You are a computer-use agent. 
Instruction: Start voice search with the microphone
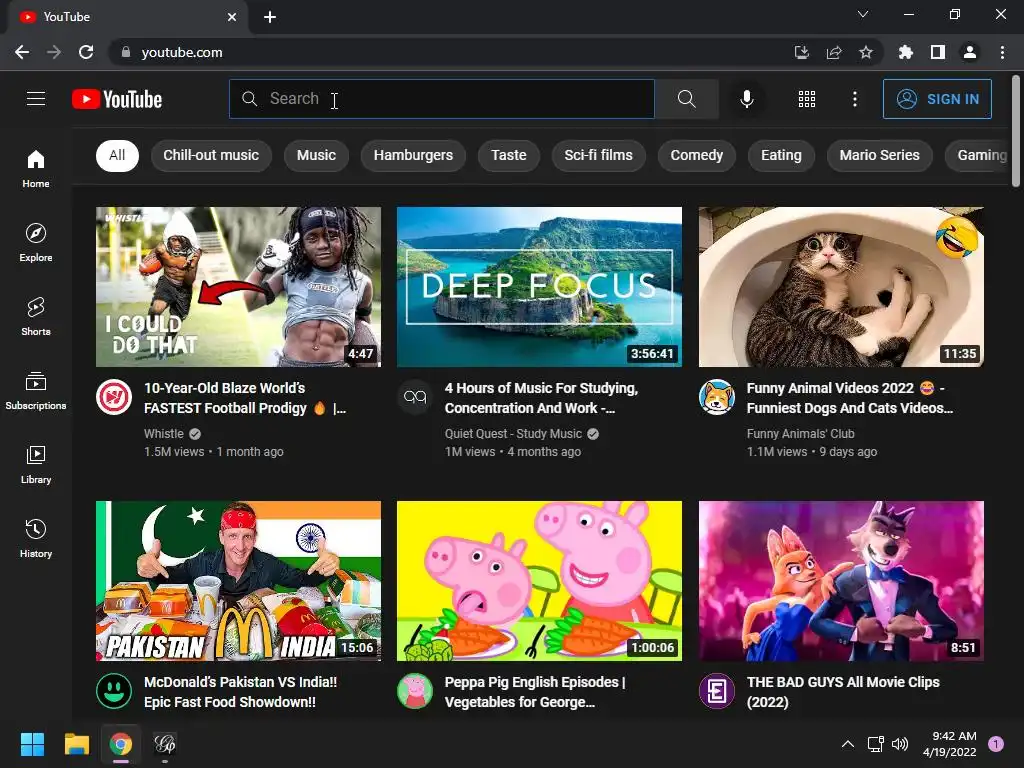(746, 99)
